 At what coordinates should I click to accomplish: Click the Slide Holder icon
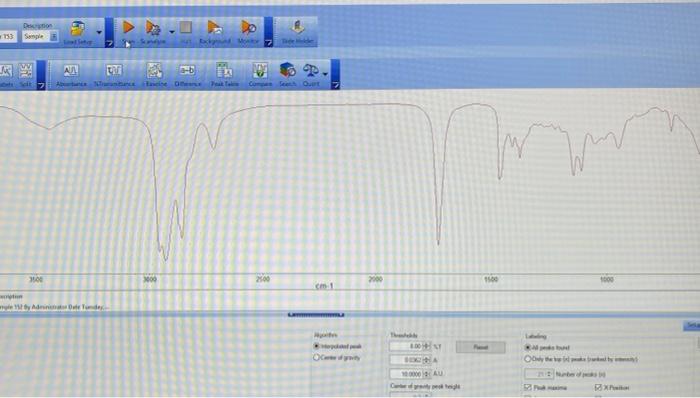coord(298,28)
